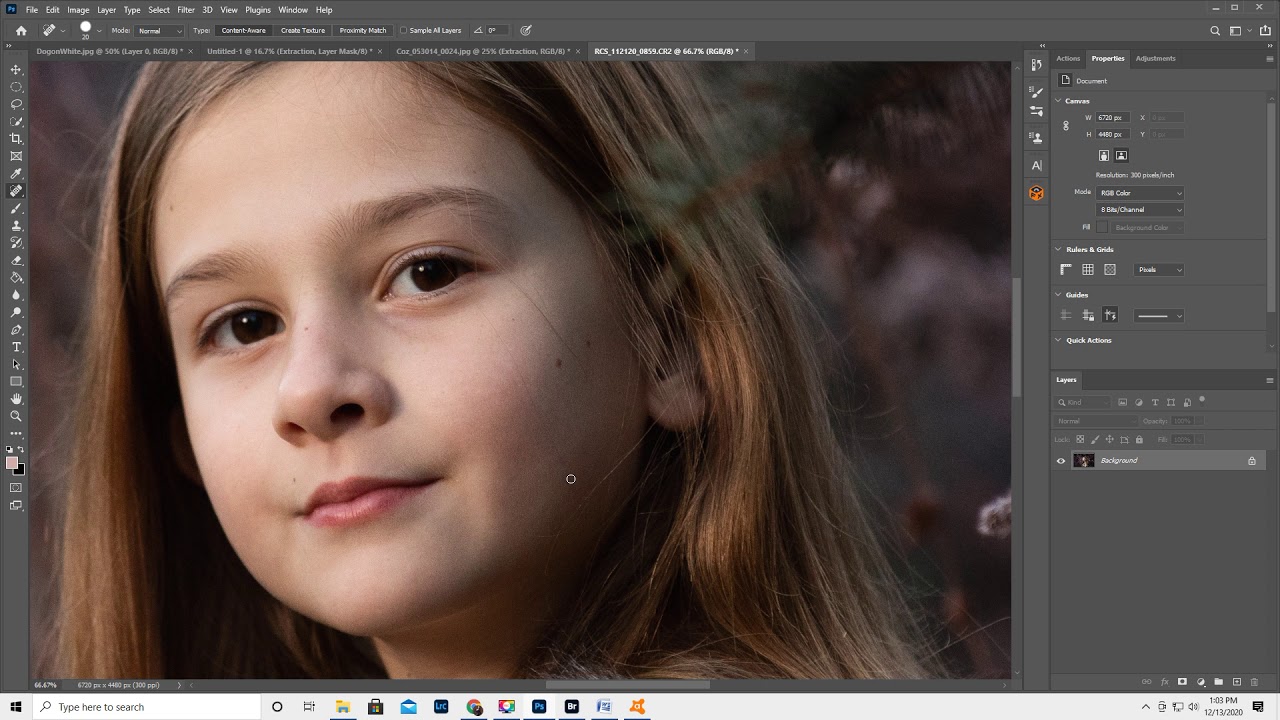Select the Eraser tool
Screen dimensions: 1280x720
(x=16, y=261)
